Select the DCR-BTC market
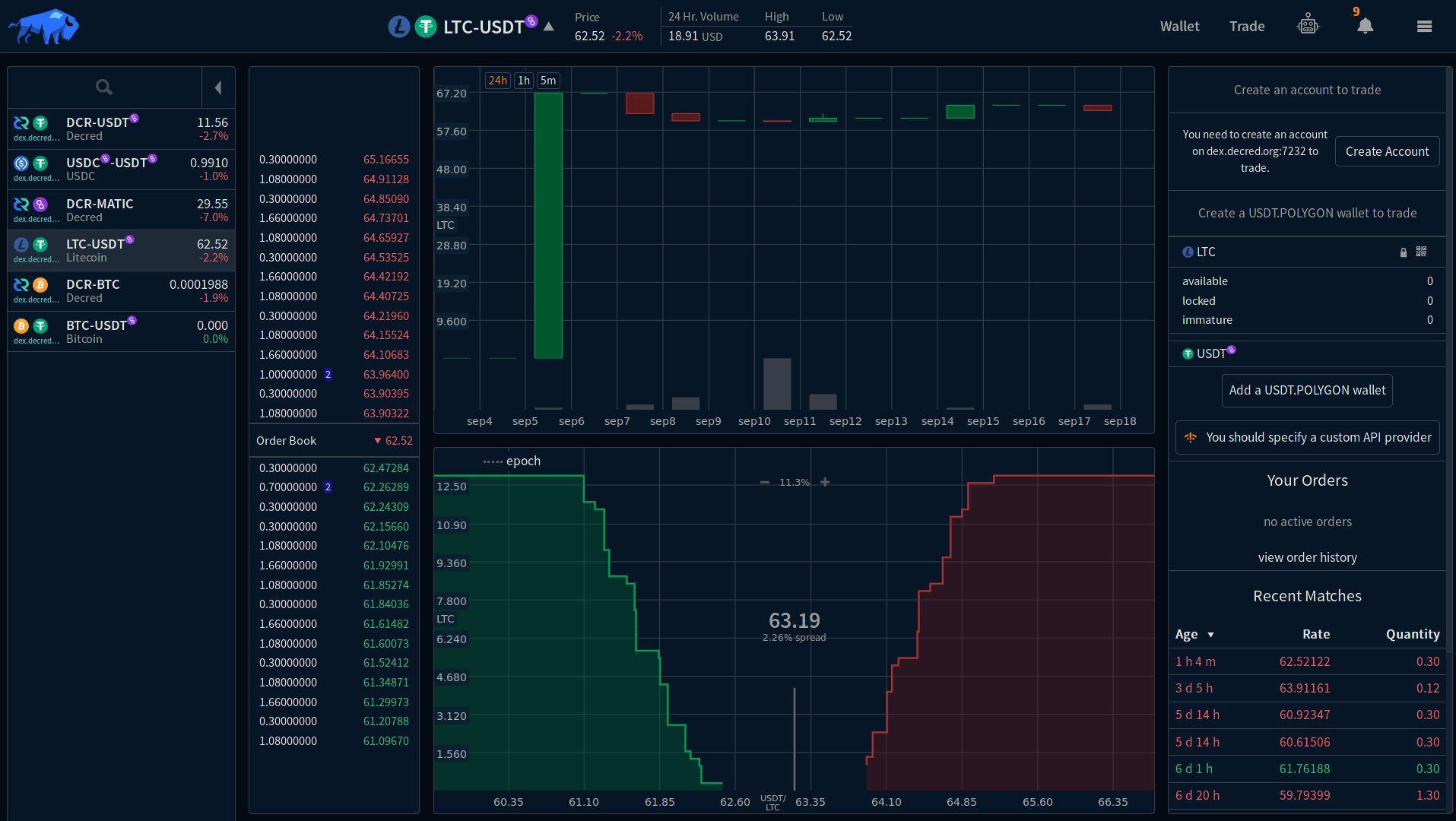1456x821 pixels. [x=121, y=291]
